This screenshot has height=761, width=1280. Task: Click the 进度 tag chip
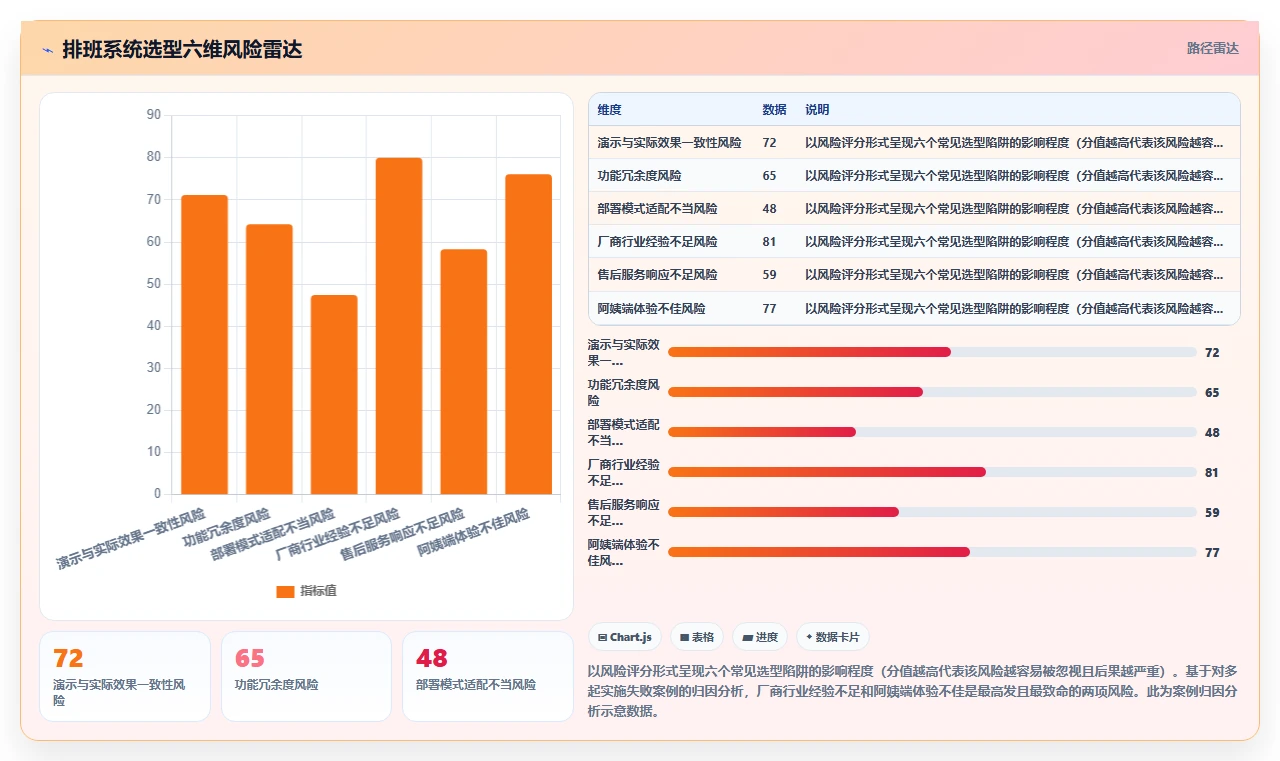[x=760, y=637]
